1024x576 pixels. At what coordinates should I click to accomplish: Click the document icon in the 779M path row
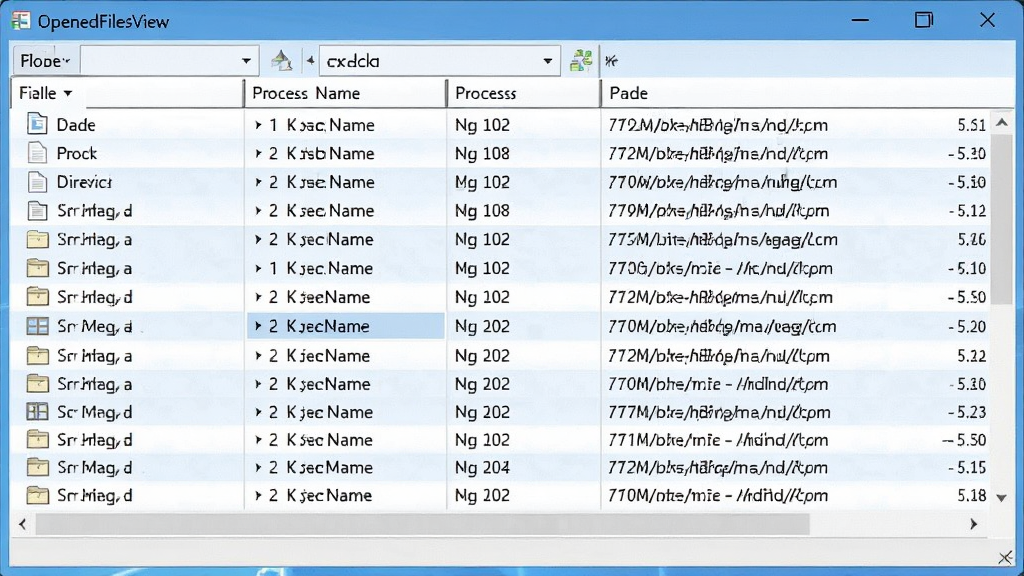[x=37, y=210]
